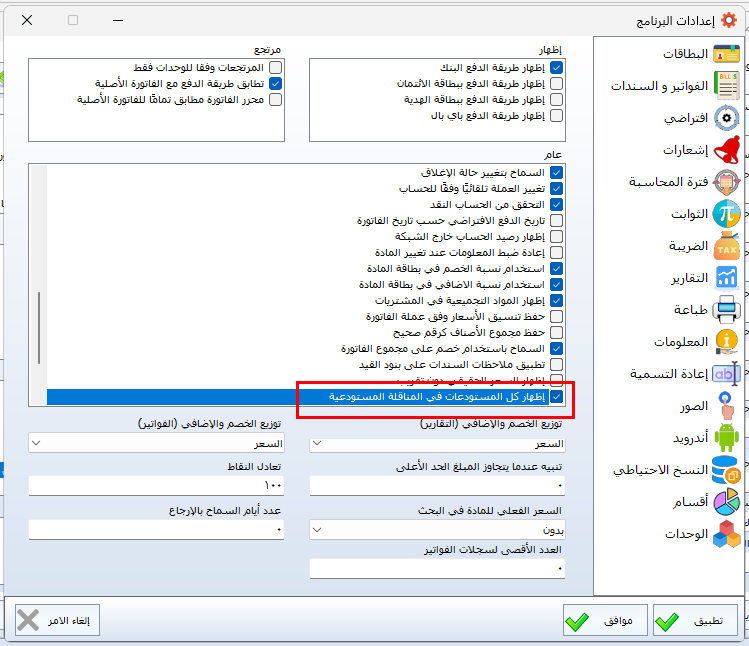The image size is (749, 646).
Task: Click the printer icon for طباعة
Action: 727,309
